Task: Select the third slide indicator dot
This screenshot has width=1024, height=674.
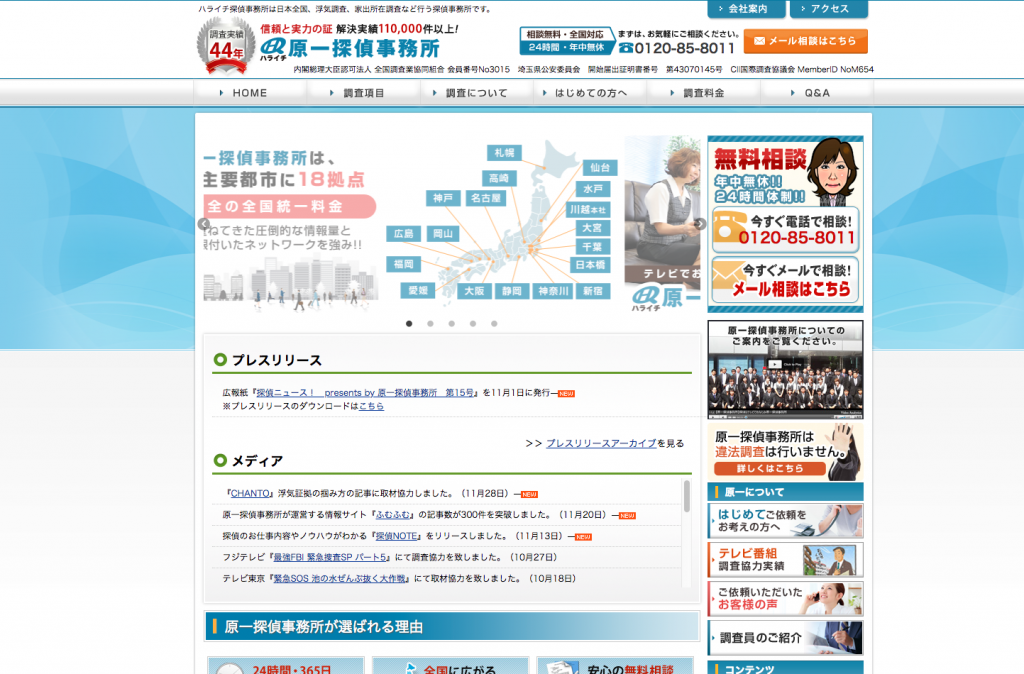Action: click(451, 323)
